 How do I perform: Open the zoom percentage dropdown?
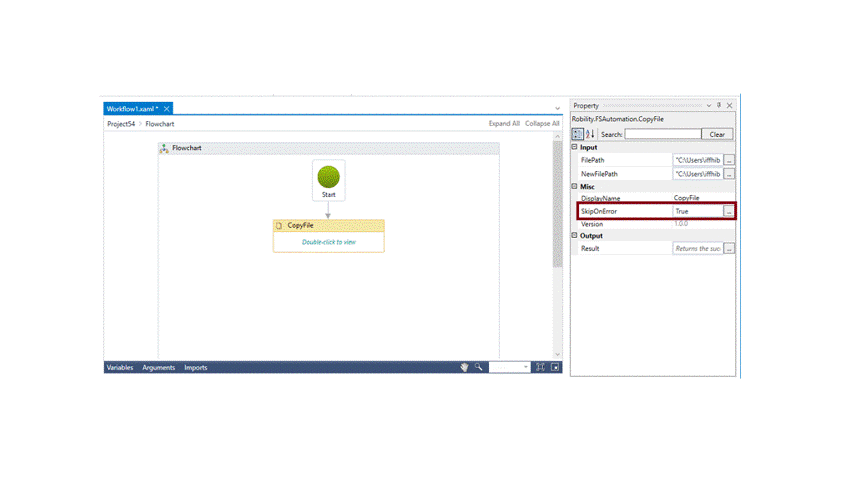525,367
